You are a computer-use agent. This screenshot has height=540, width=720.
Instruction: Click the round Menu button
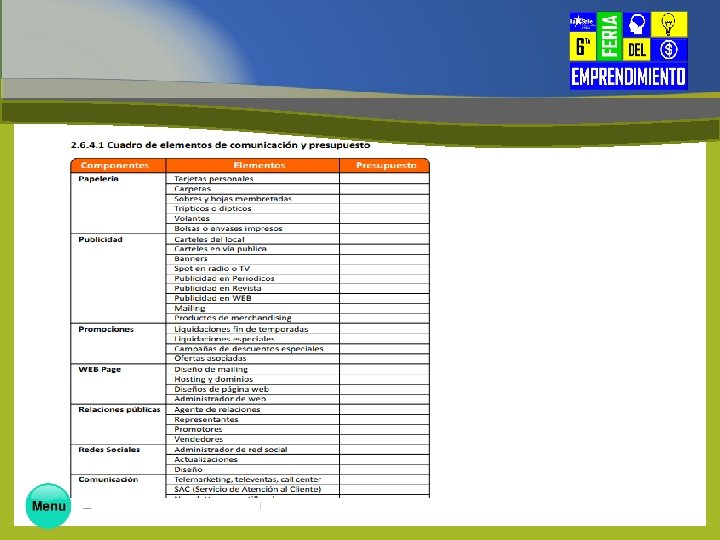tap(48, 506)
